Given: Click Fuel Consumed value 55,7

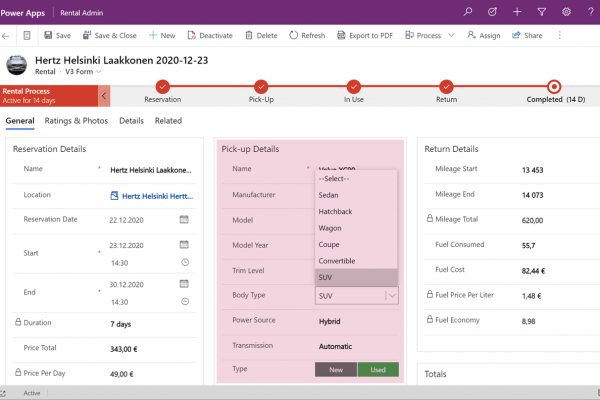Looking at the screenshot, I should click(x=528, y=245).
